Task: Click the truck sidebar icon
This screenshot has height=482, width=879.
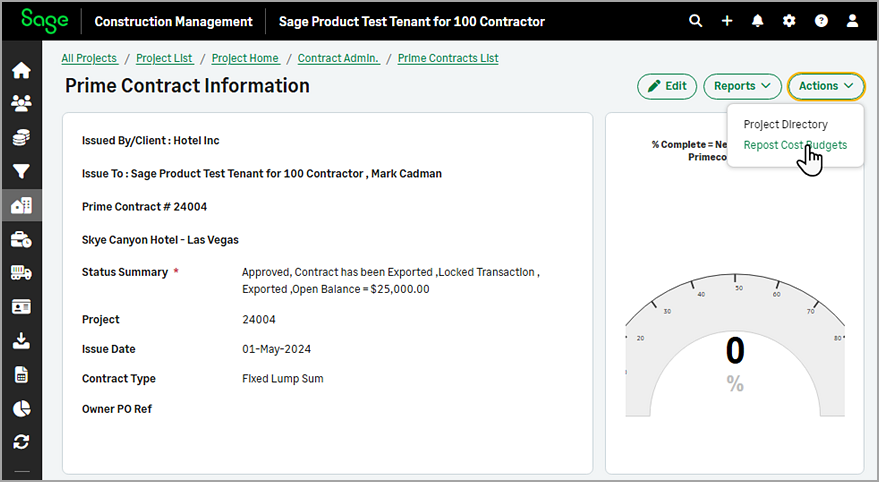Action: pyautogui.click(x=21, y=273)
